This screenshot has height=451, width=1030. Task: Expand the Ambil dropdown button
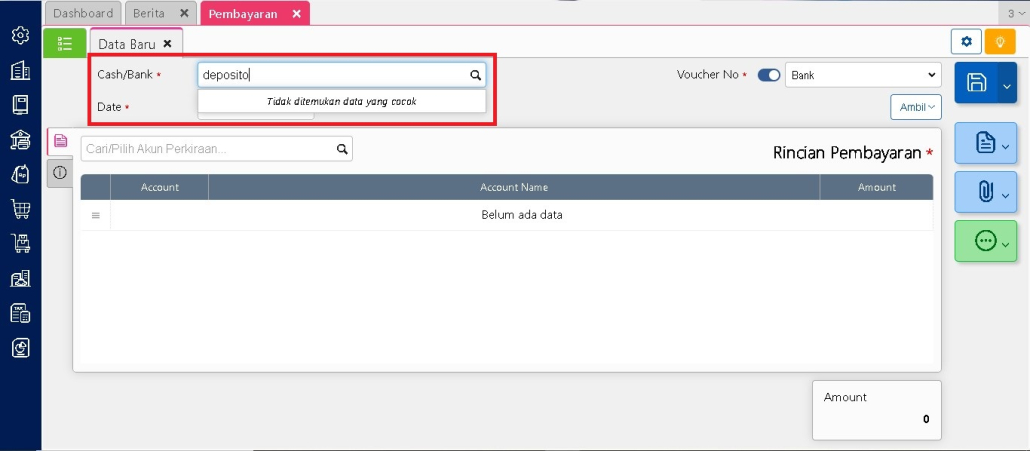point(915,106)
